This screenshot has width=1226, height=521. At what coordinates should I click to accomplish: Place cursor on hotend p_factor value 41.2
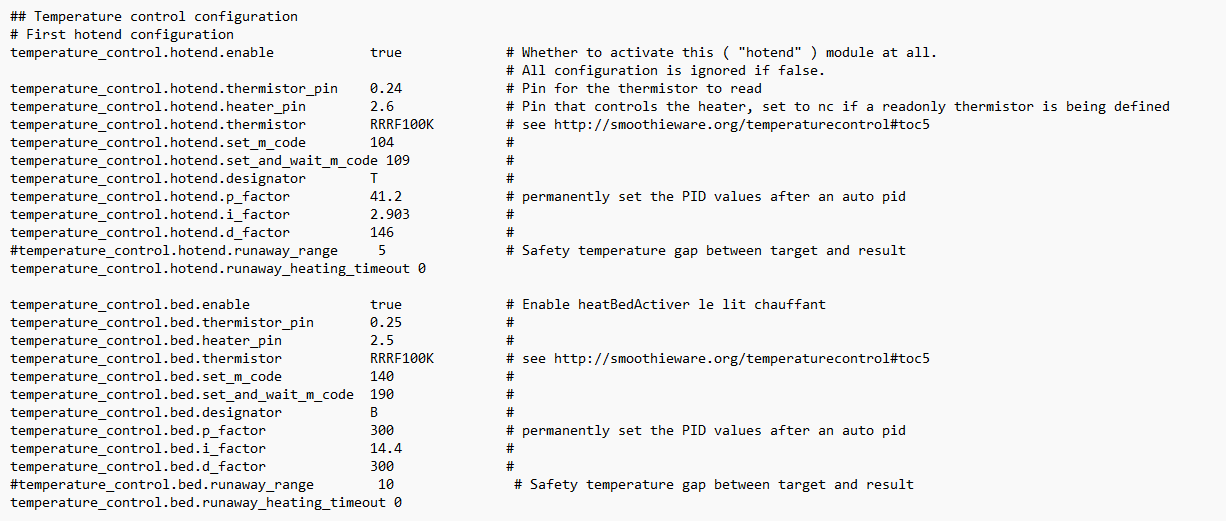click(386, 196)
